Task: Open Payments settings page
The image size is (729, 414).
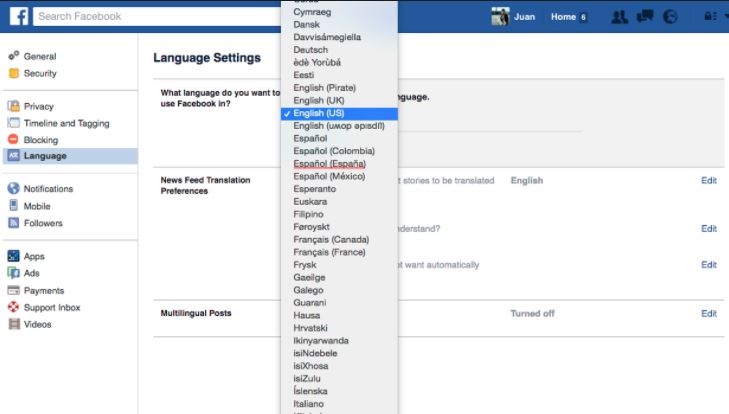Action: tap(44, 291)
